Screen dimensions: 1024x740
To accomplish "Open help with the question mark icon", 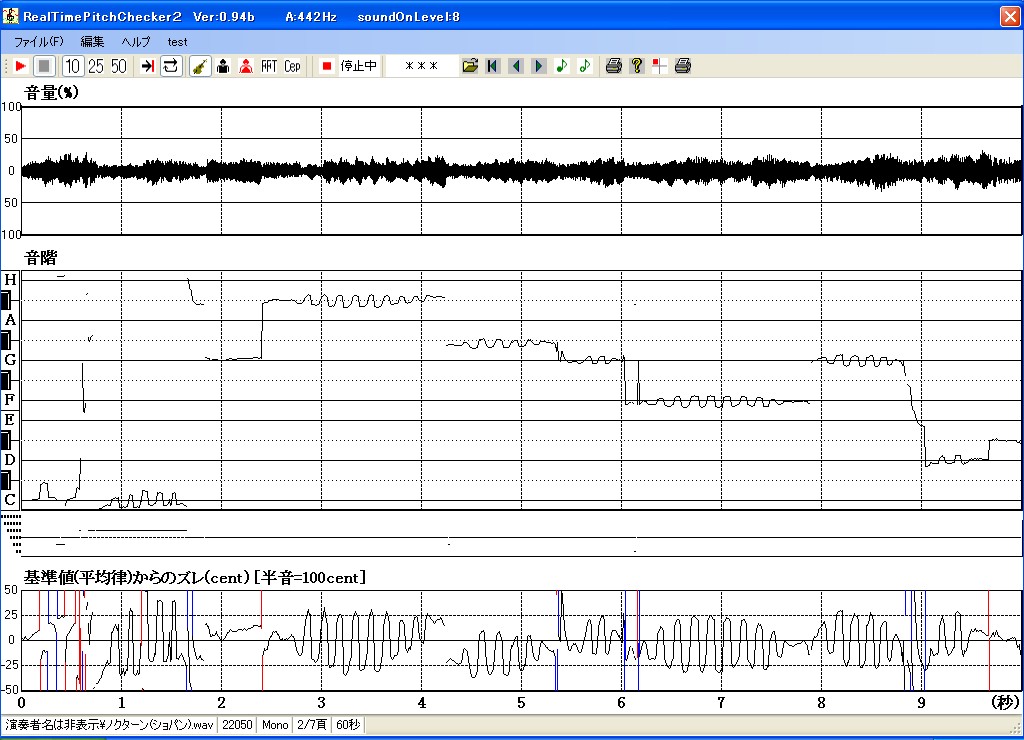I will 637,66.
